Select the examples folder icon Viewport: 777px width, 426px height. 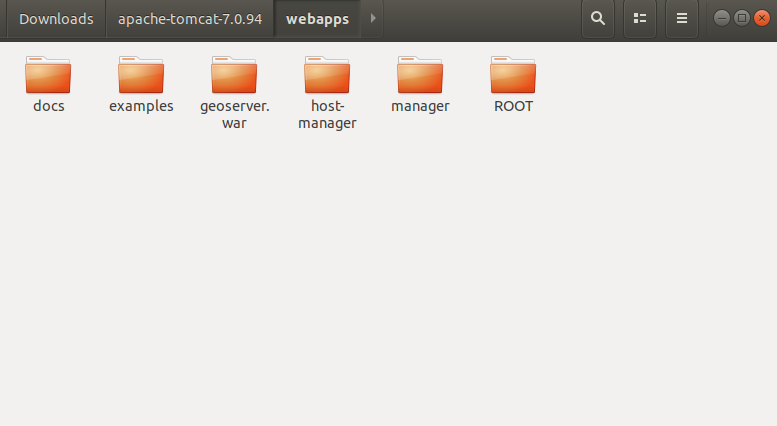[141, 75]
